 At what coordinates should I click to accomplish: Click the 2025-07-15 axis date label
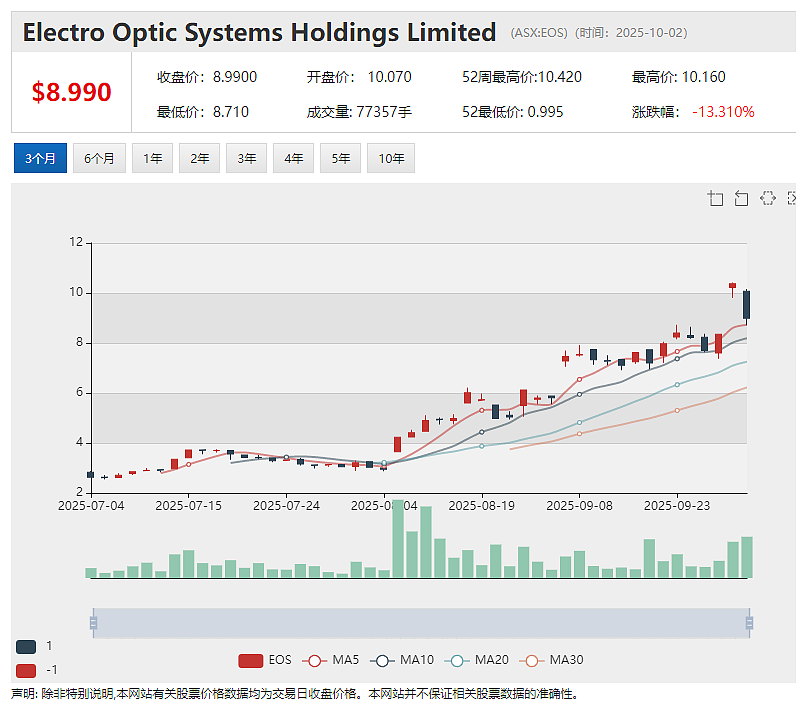tap(189, 506)
